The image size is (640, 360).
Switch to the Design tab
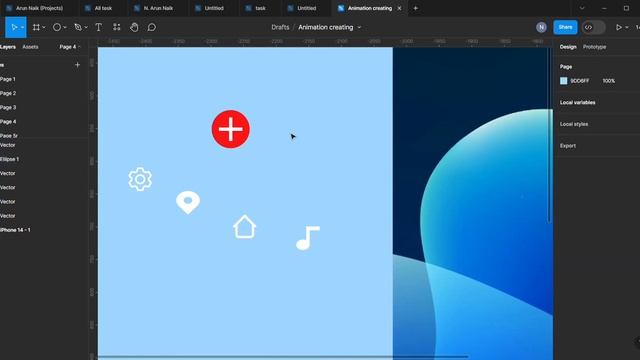click(568, 47)
